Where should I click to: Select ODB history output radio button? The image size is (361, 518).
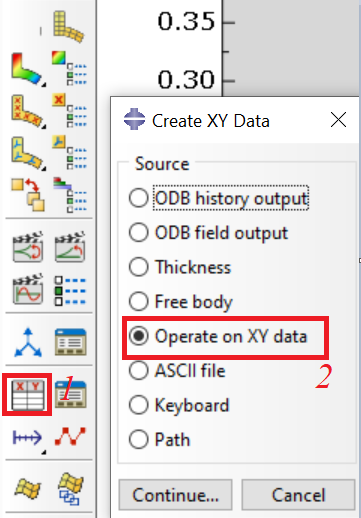219,198
